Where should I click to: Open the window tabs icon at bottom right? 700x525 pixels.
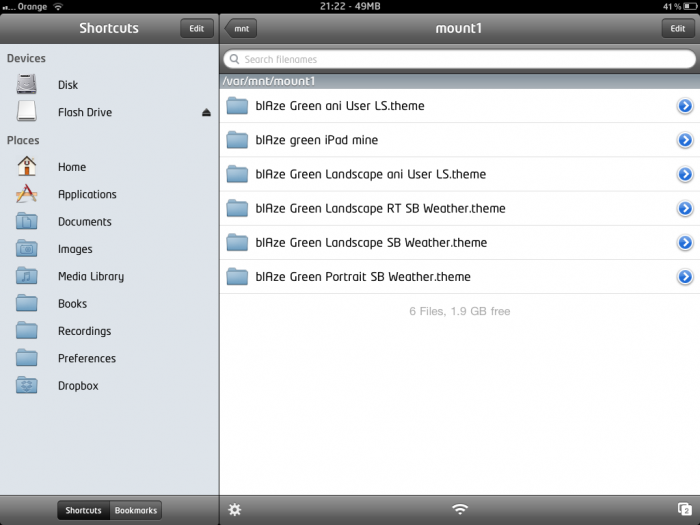click(684, 509)
